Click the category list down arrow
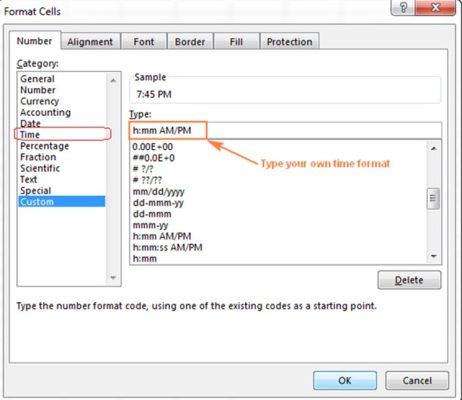462x400 pixels. pyautogui.click(x=113, y=278)
